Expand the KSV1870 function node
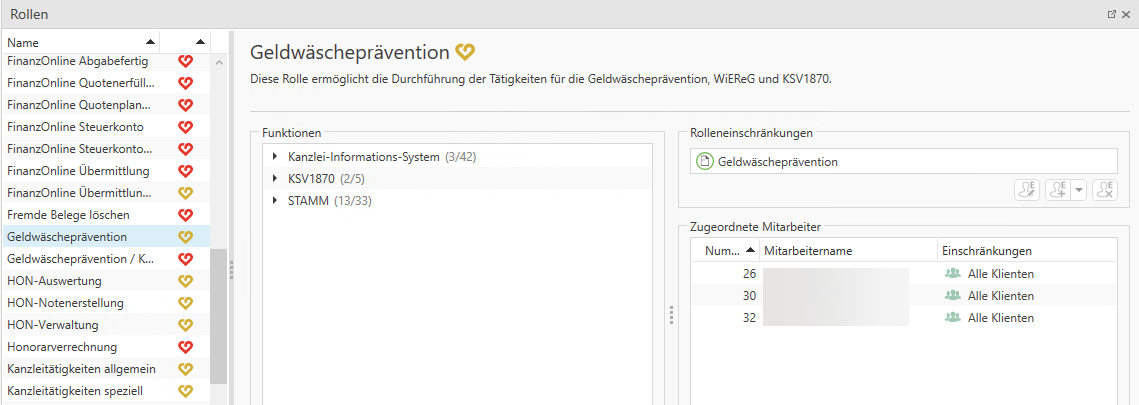The height and width of the screenshot is (405, 1139). point(275,179)
